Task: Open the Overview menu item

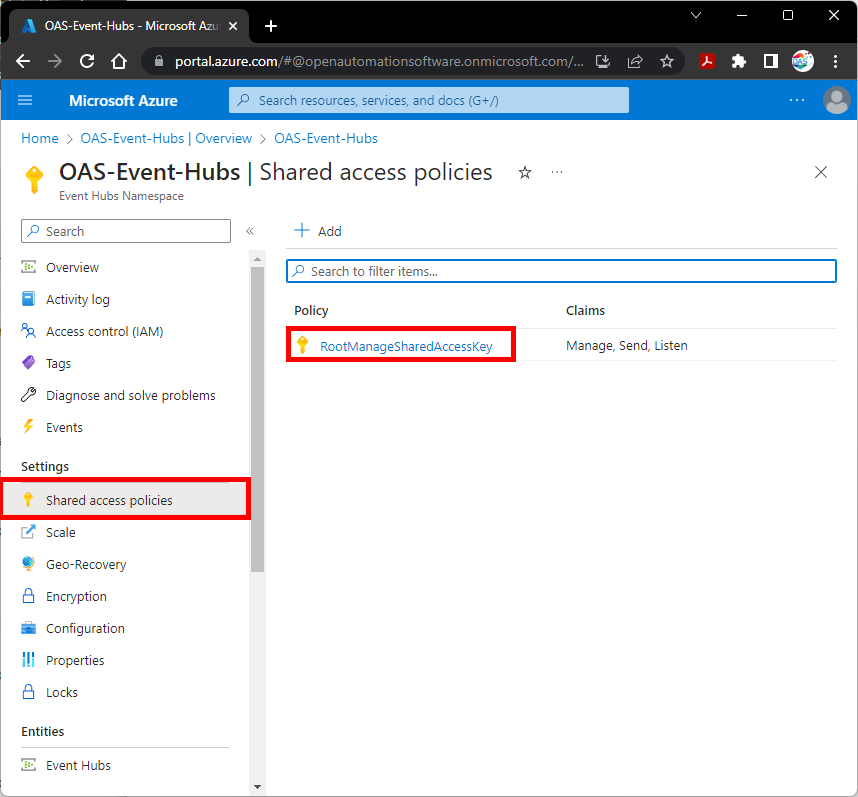Action: click(x=72, y=267)
